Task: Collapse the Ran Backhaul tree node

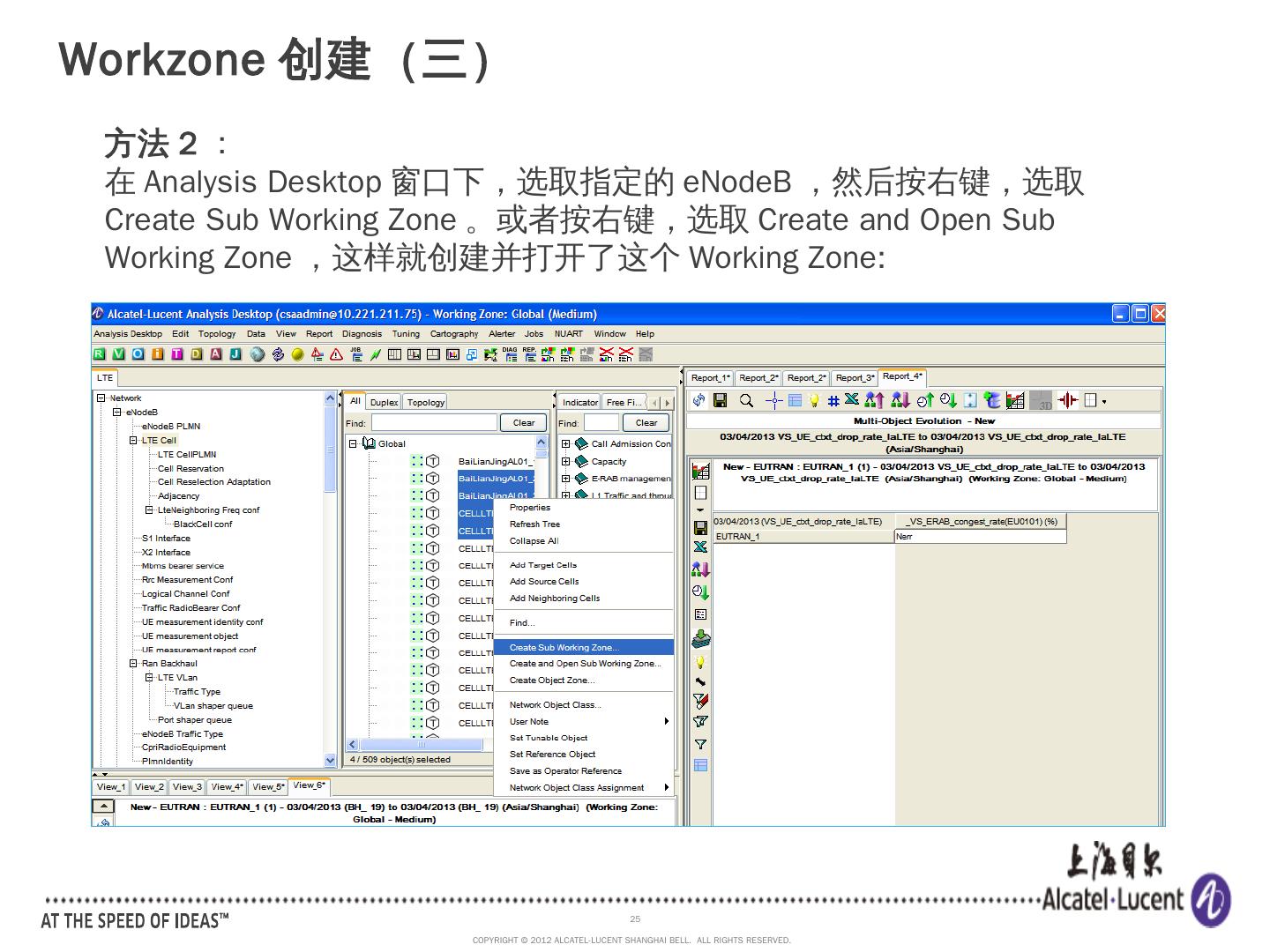Action: pyautogui.click(x=133, y=664)
